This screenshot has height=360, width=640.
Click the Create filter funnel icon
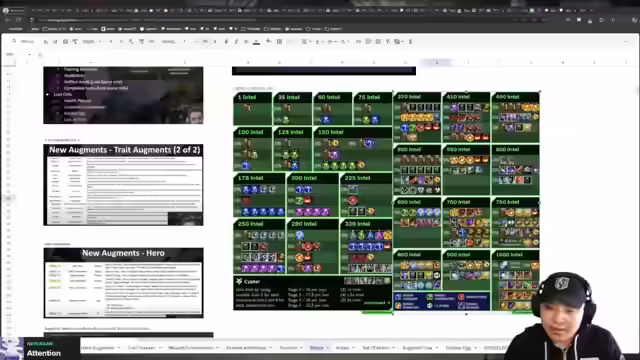388,42
